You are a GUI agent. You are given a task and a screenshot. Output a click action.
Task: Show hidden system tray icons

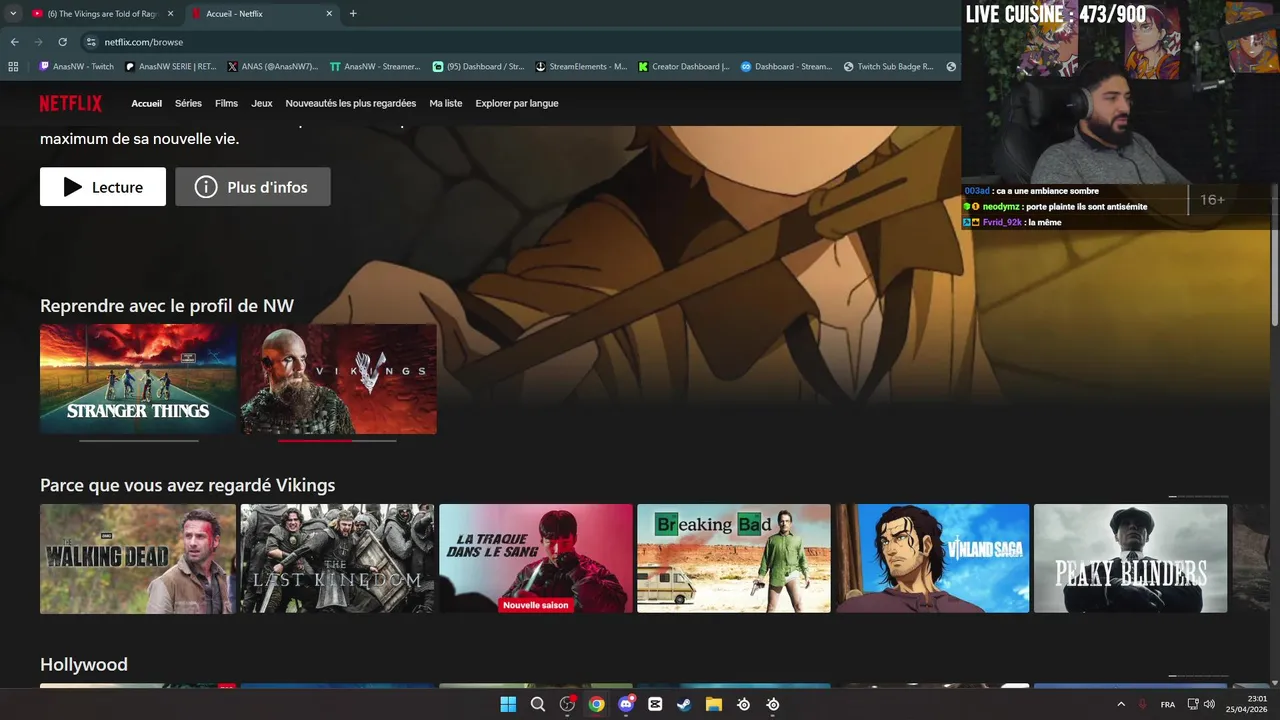1120,704
